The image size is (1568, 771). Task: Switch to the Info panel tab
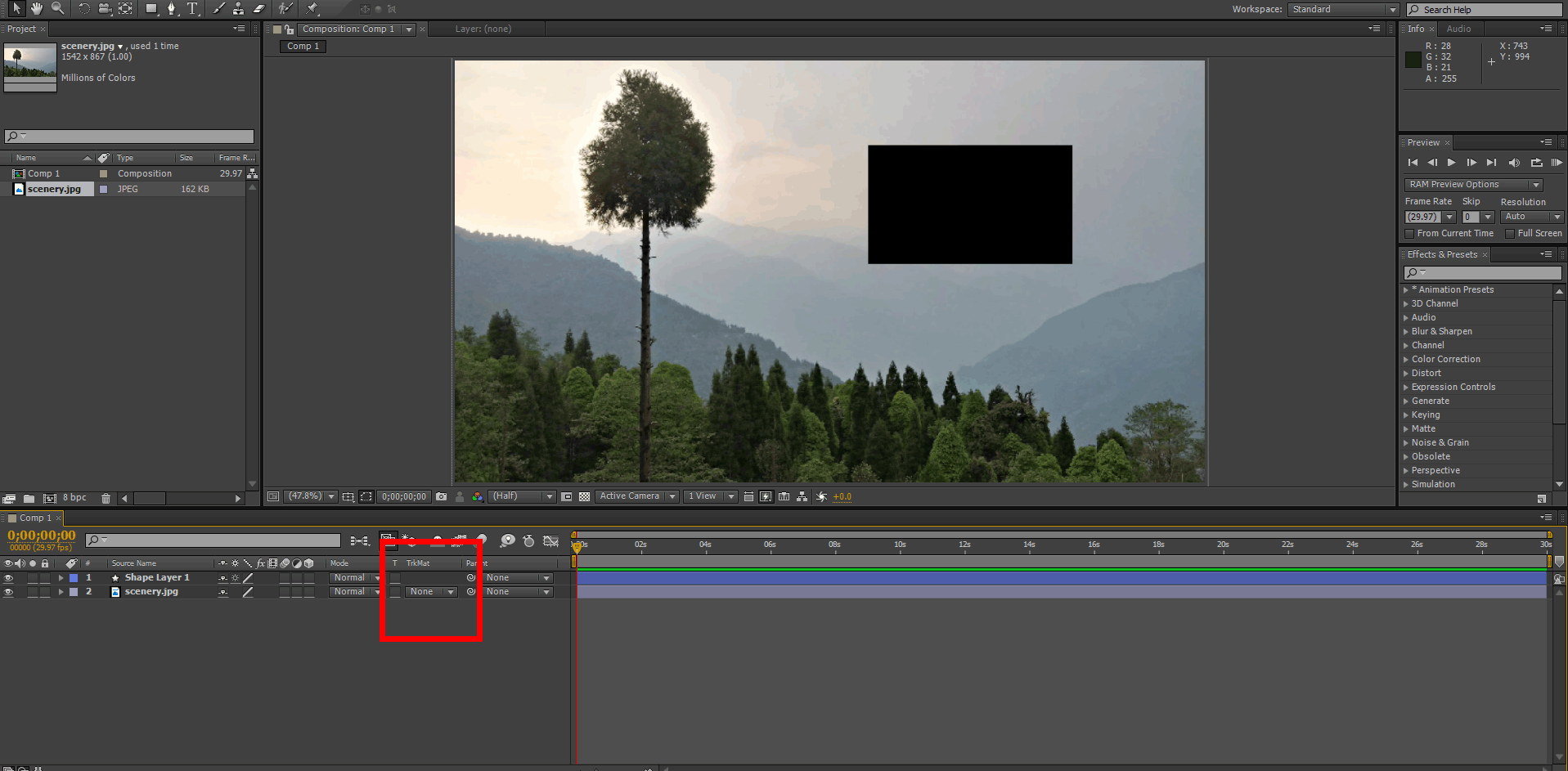[1416, 29]
